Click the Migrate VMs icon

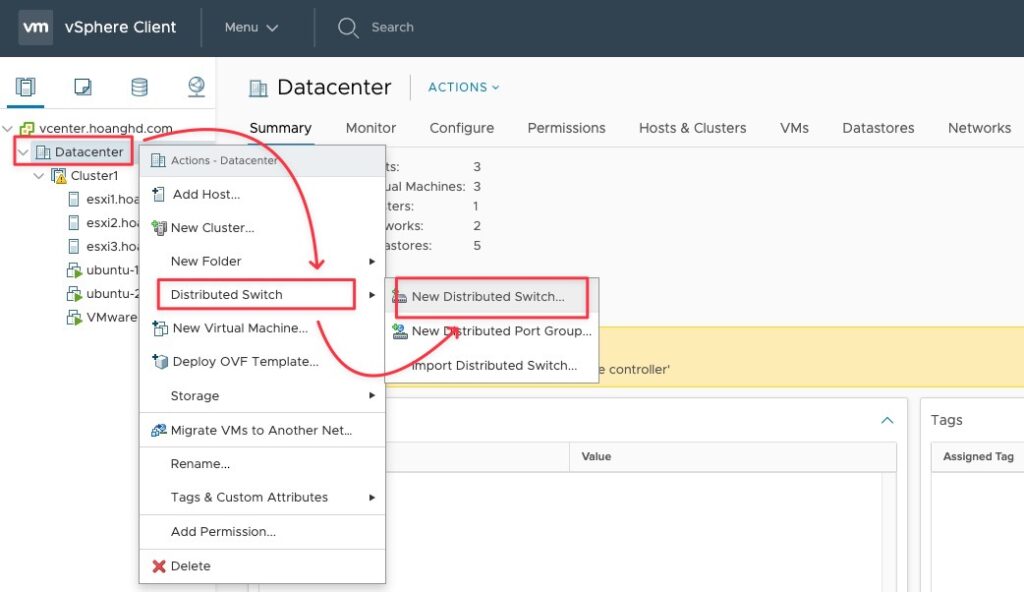tap(159, 430)
